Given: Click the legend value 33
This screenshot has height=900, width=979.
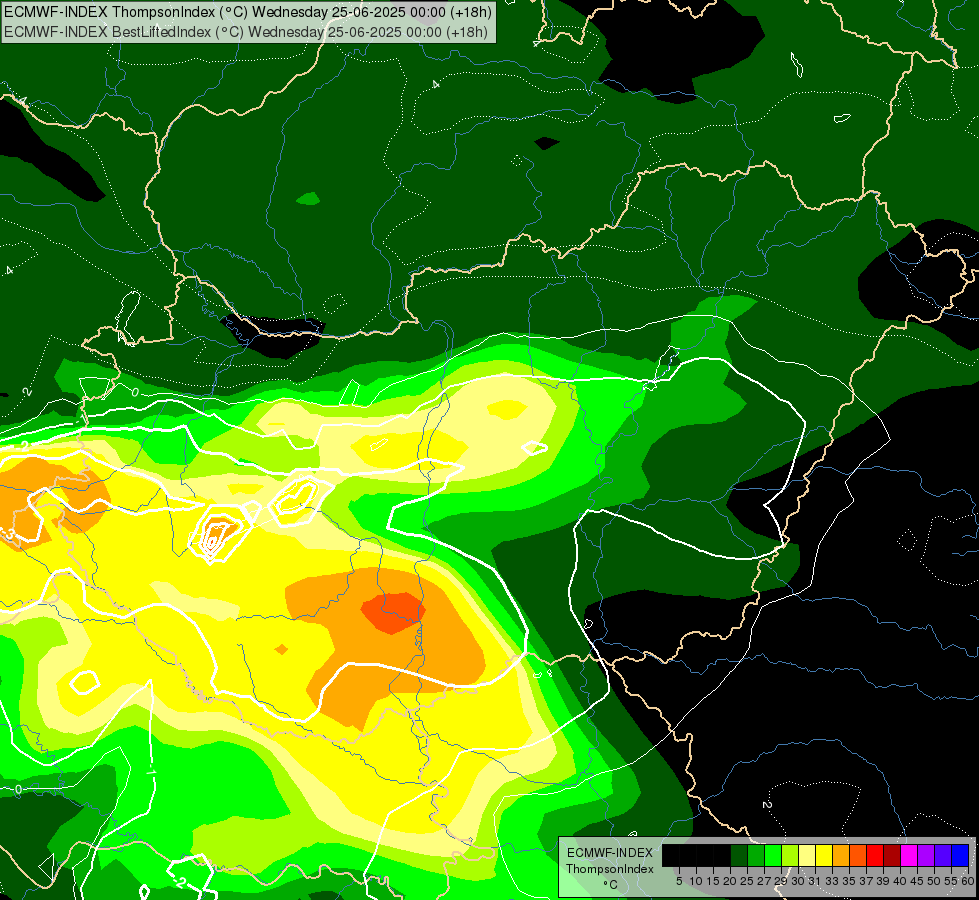Looking at the screenshot, I should point(832,881).
